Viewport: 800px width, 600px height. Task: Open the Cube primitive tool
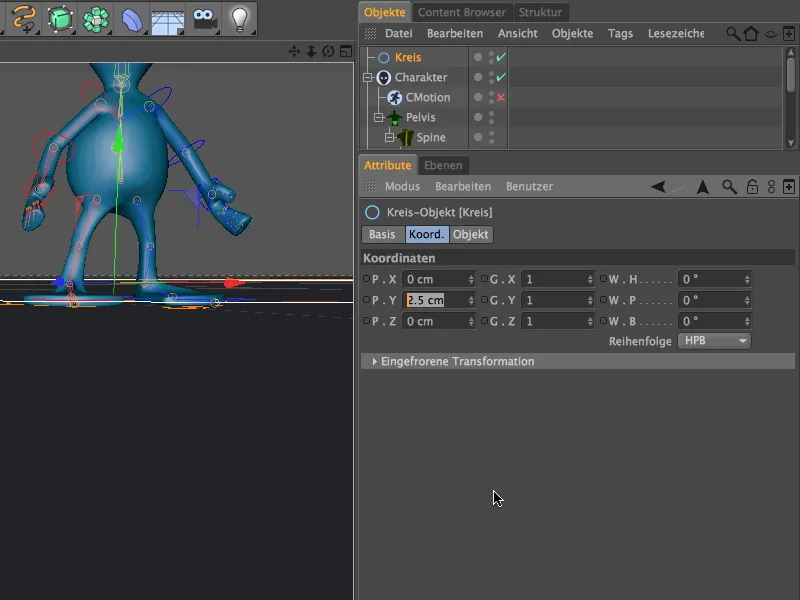click(60, 19)
